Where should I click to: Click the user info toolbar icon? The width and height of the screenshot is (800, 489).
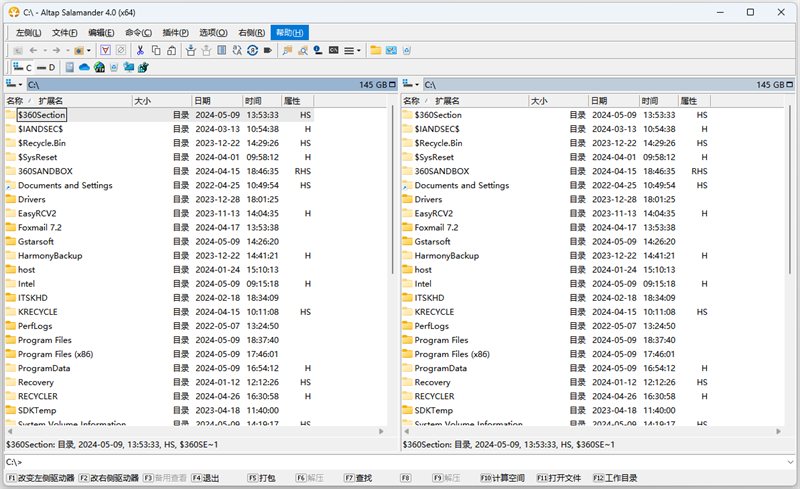pos(318,50)
